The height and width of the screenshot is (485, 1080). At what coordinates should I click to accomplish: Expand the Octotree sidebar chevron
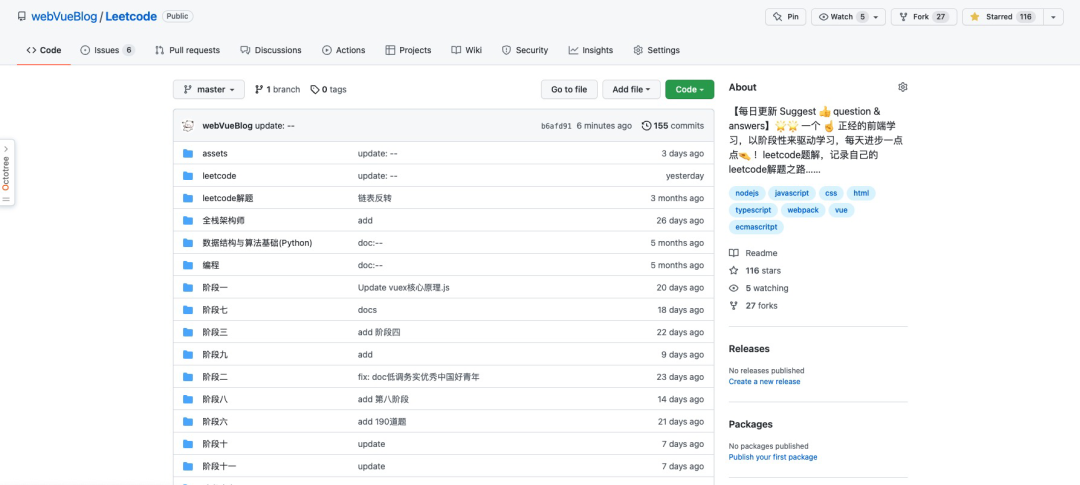coord(6,149)
